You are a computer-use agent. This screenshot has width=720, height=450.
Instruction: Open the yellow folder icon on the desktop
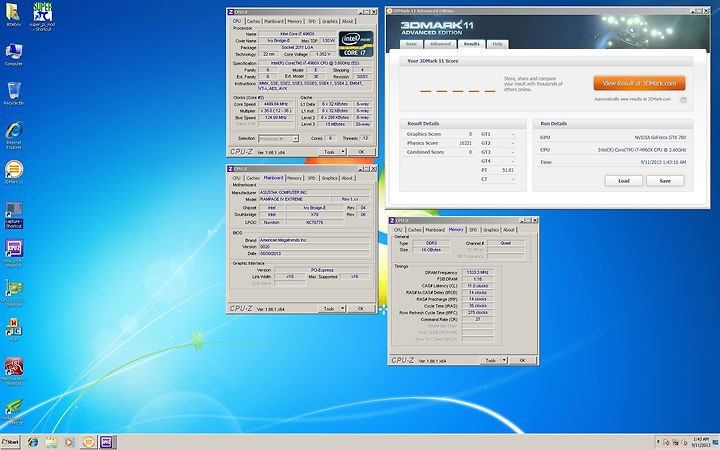(x=13, y=15)
